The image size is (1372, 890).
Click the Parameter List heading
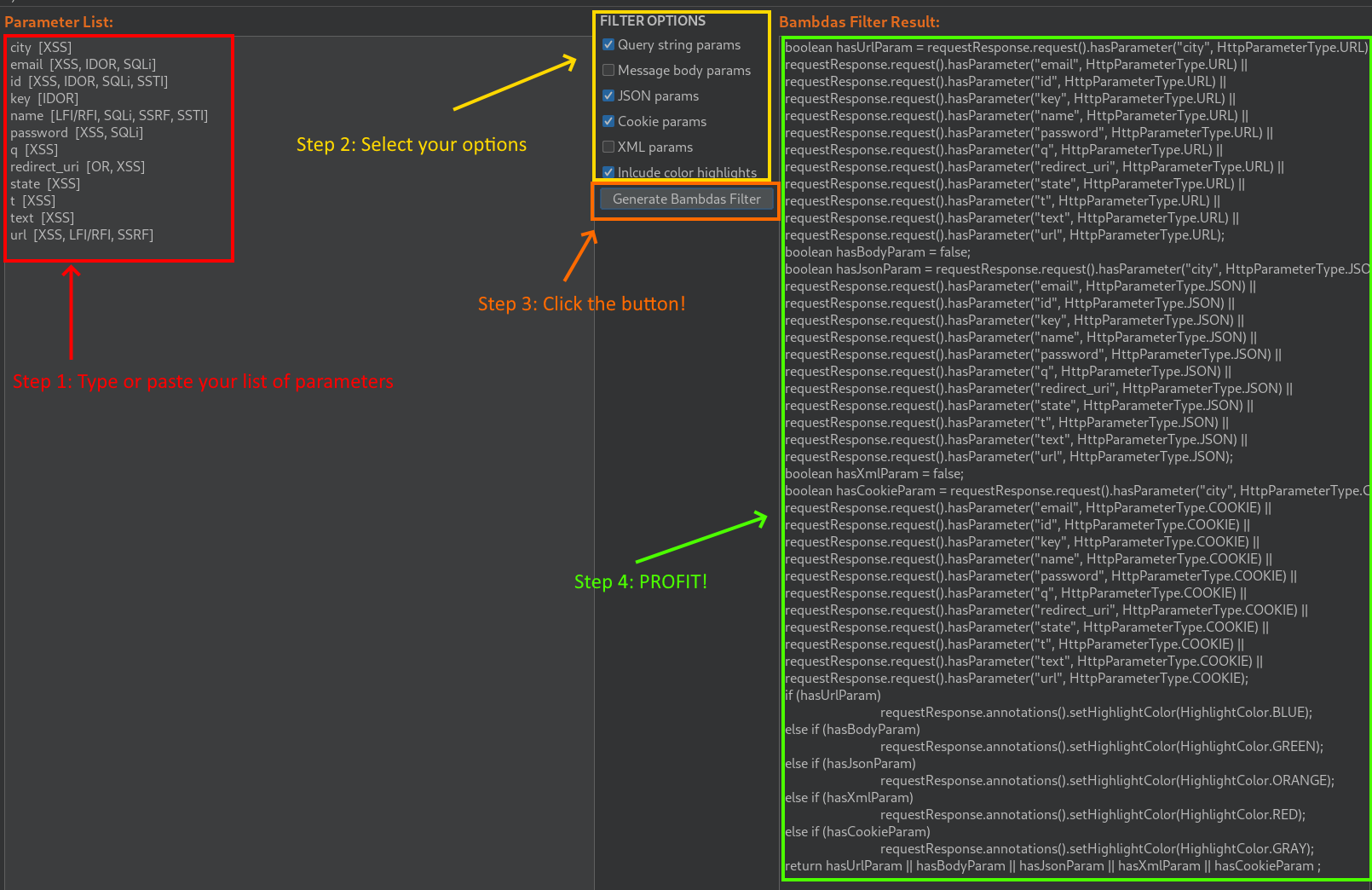pyautogui.click(x=59, y=22)
